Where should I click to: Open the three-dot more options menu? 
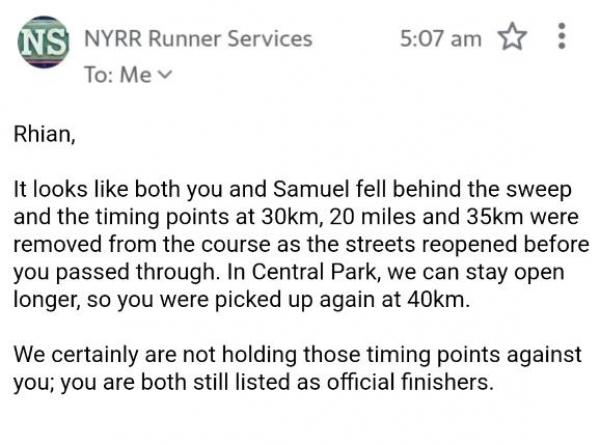561,38
